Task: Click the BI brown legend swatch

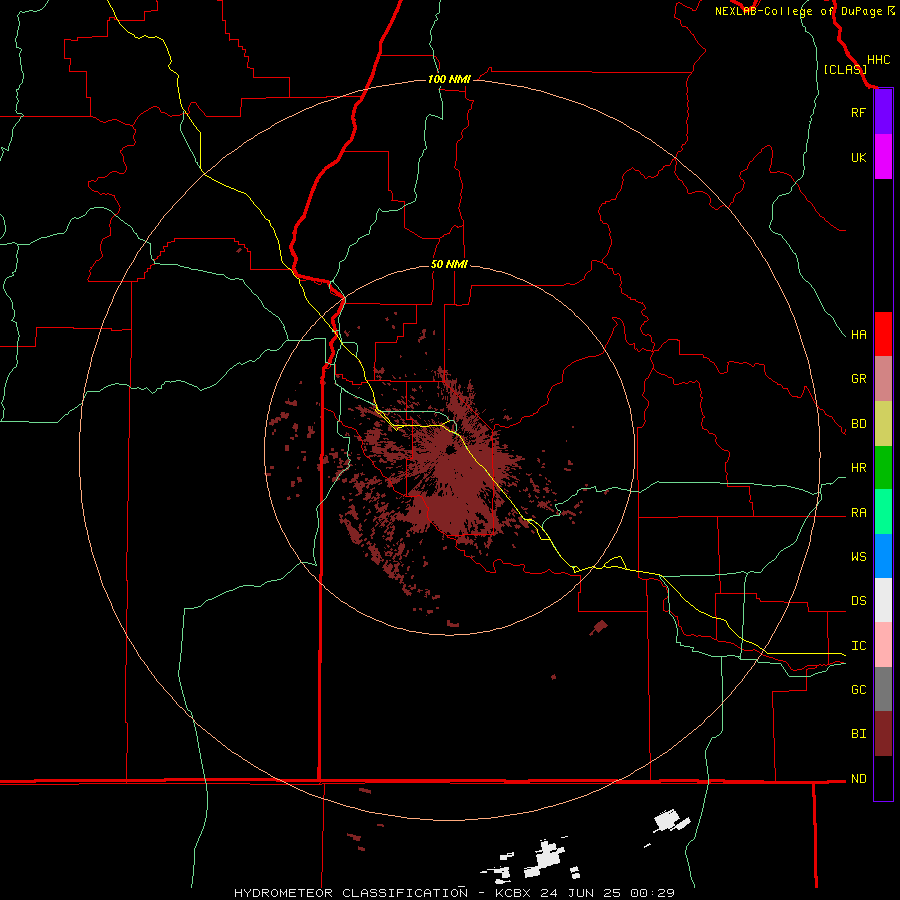Action: (x=883, y=734)
